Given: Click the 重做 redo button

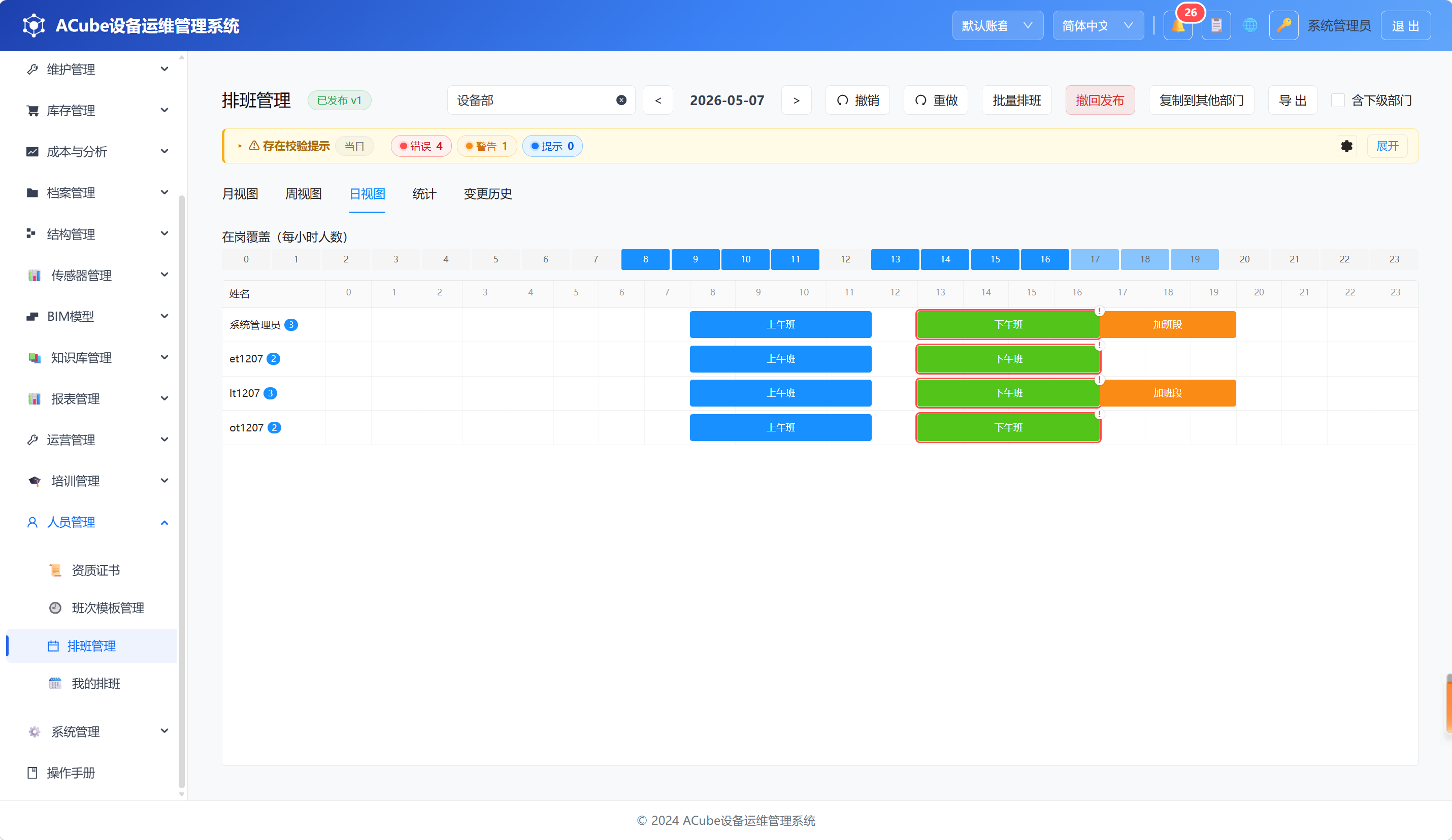Looking at the screenshot, I should pos(936,100).
